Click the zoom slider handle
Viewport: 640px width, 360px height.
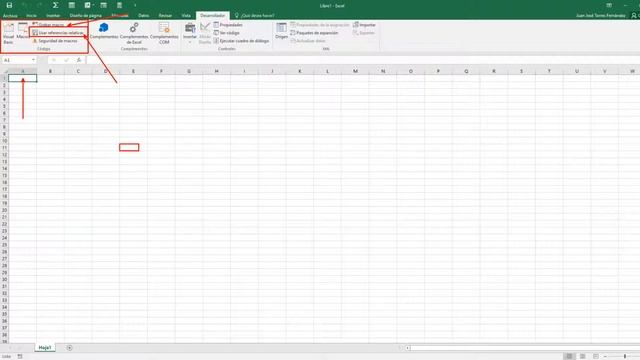pyautogui.click(x=624, y=356)
